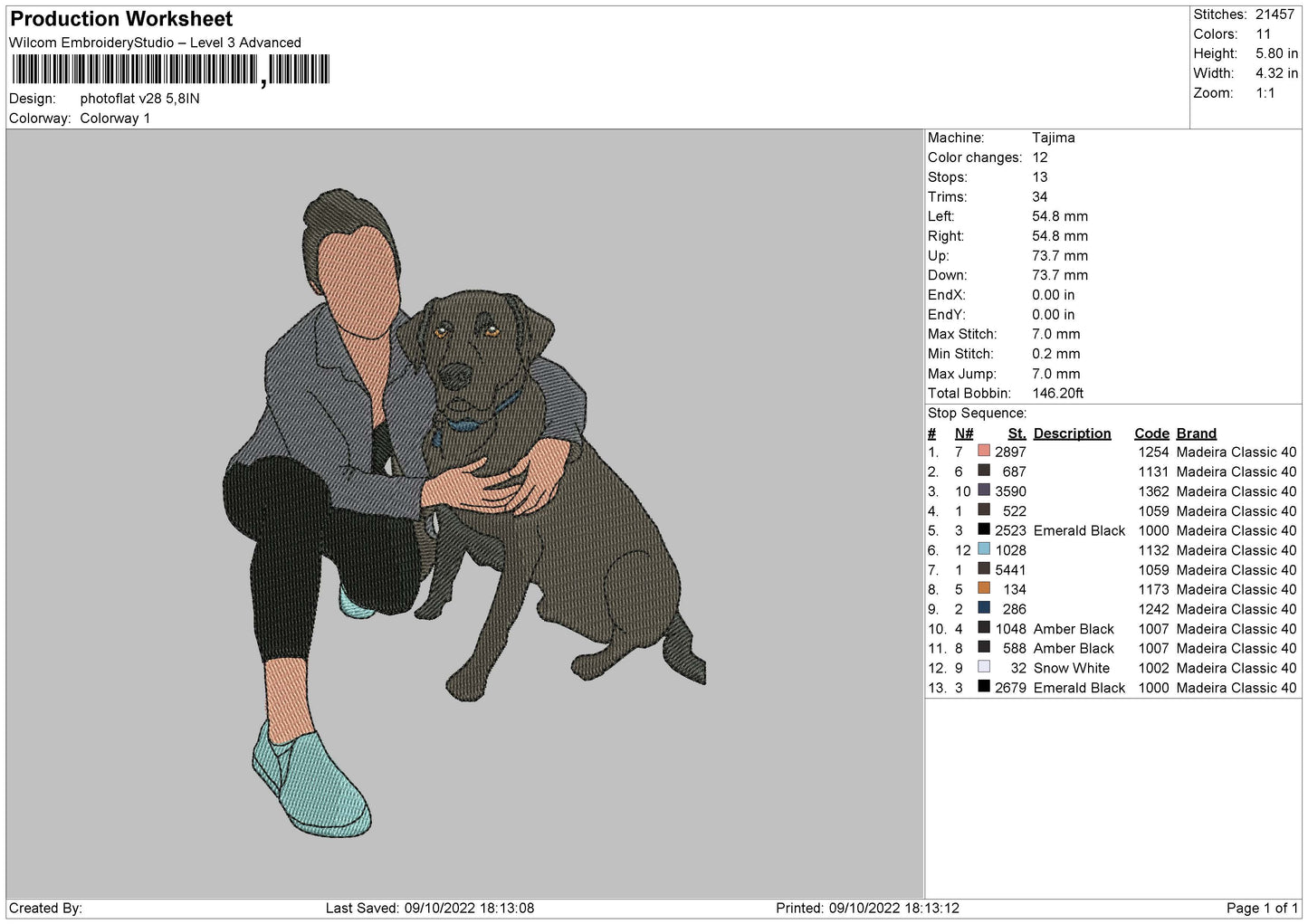
Task: Click the design name 'photoflat v28 5,8IN'
Action: tap(139, 99)
